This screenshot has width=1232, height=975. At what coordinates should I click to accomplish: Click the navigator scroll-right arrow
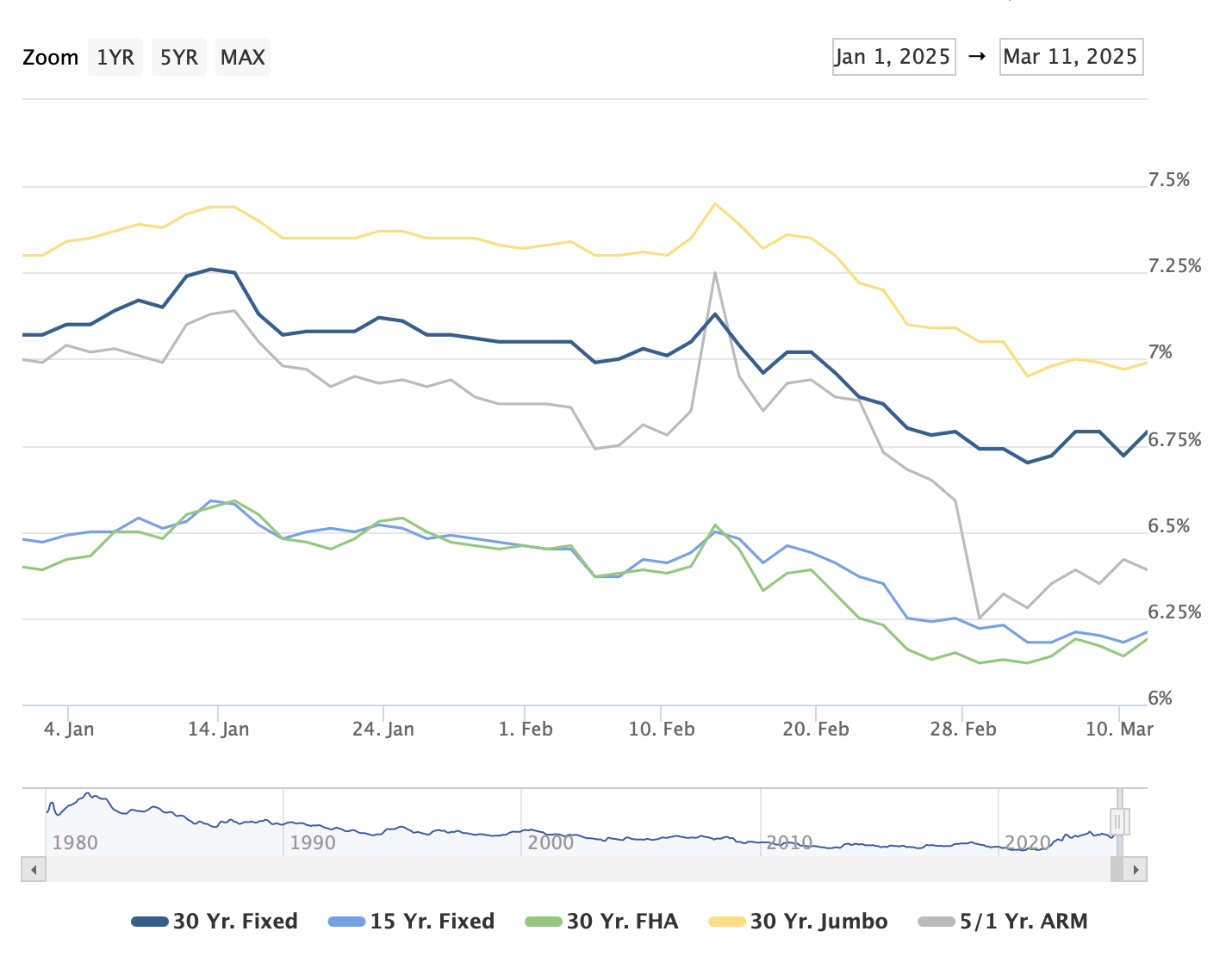point(1136,870)
